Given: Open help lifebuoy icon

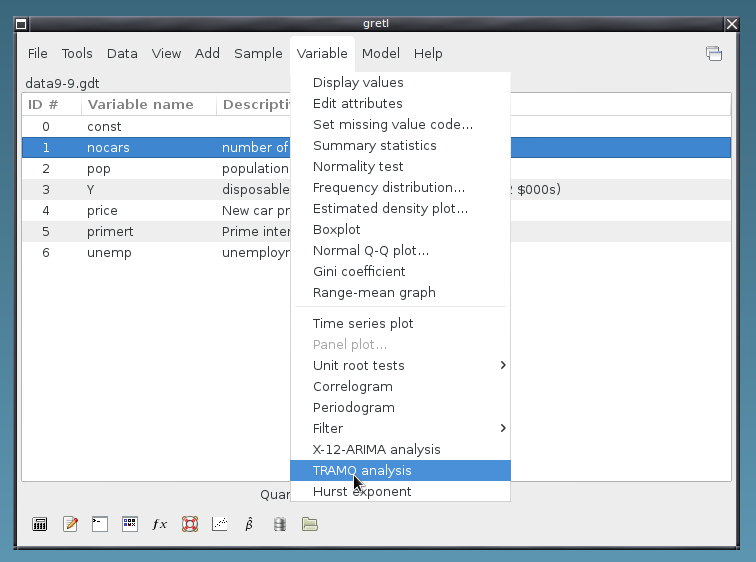Looking at the screenshot, I should [189, 524].
